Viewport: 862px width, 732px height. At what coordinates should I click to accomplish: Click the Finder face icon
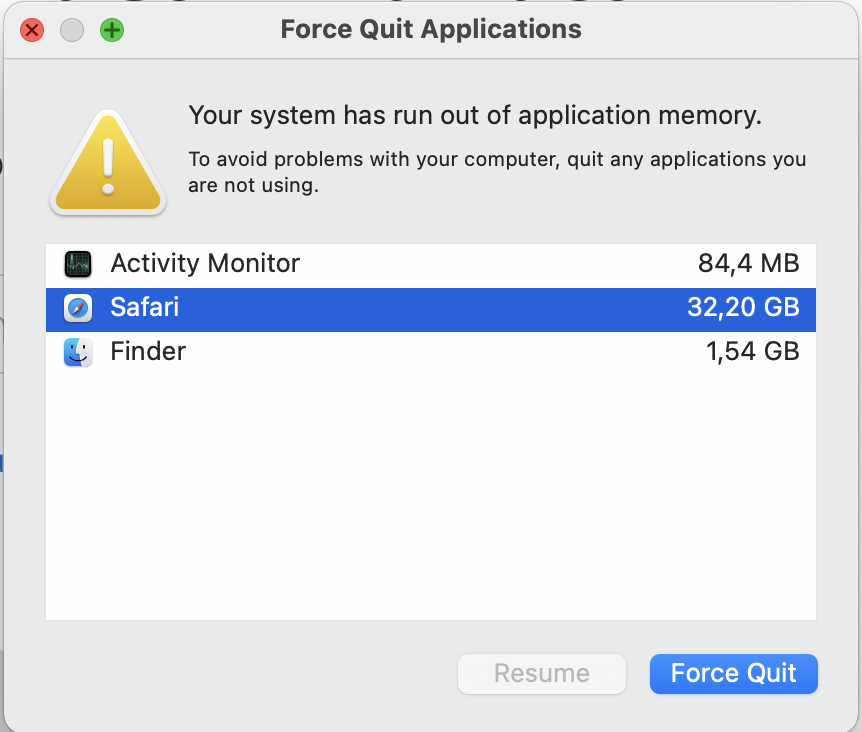pyautogui.click(x=78, y=352)
